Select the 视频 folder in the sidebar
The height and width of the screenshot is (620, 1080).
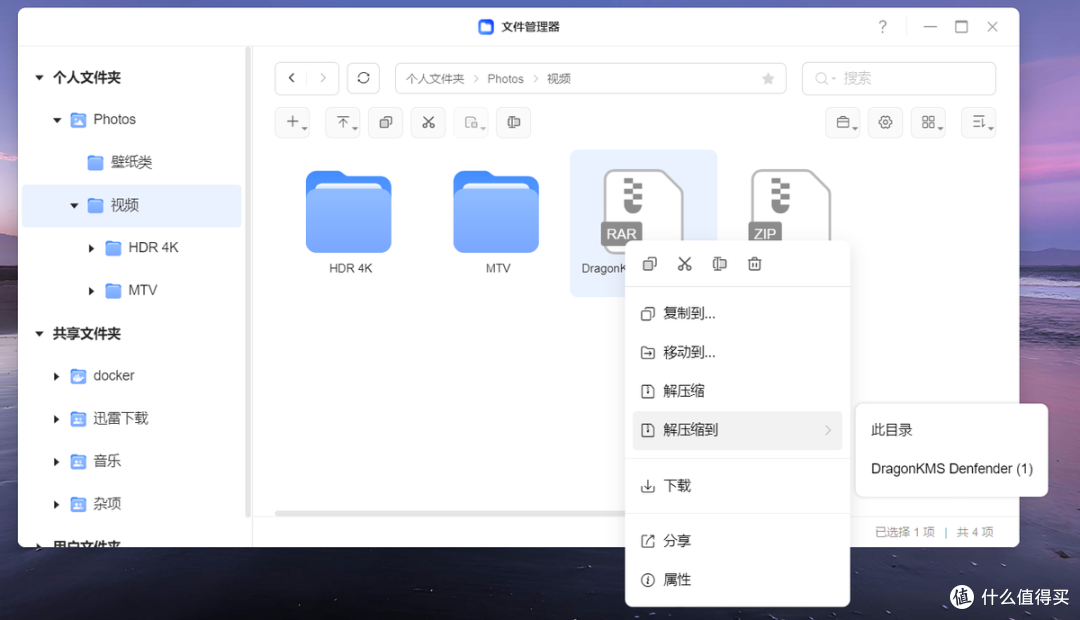pos(132,205)
